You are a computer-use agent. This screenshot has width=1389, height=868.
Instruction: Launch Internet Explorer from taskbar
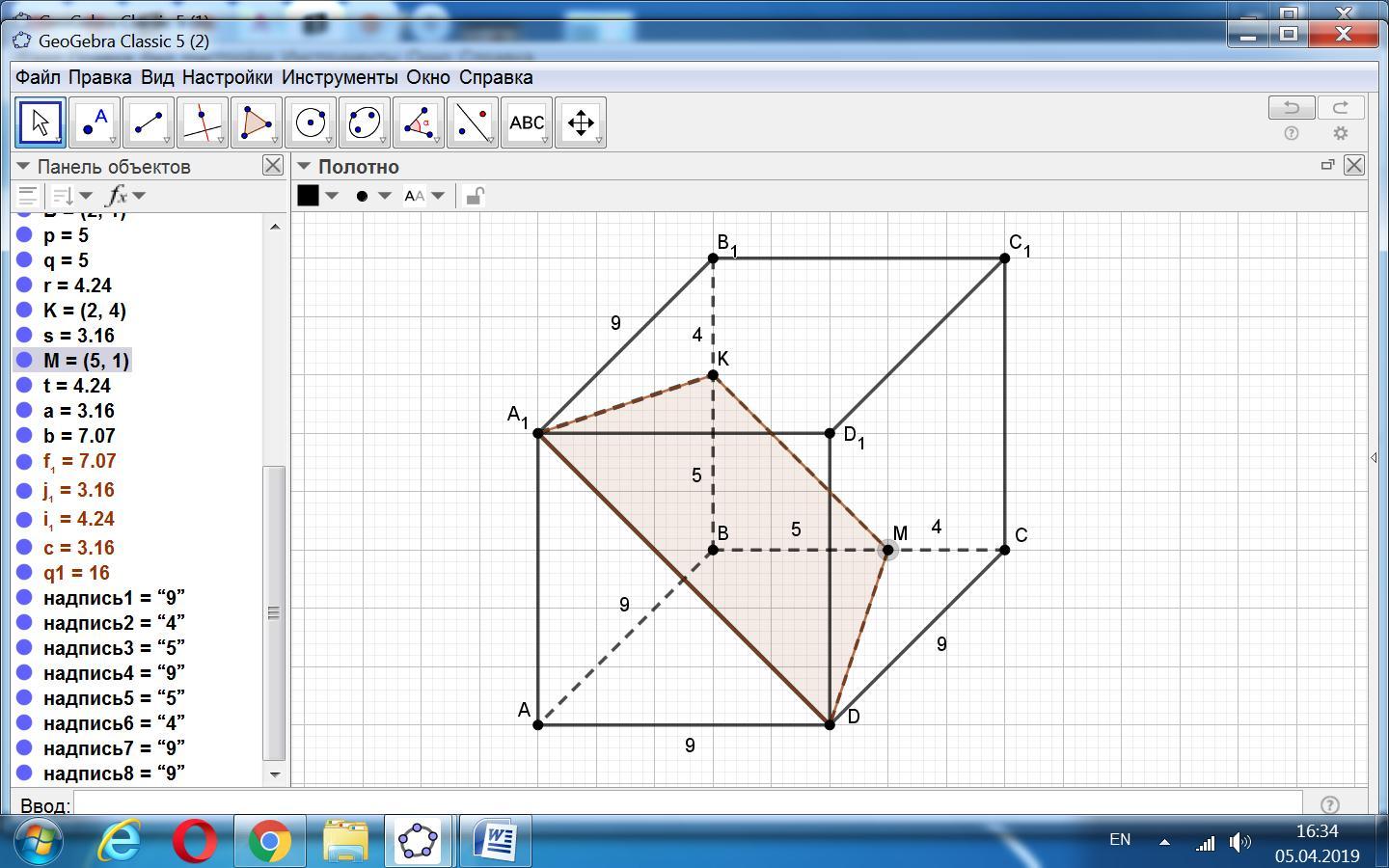pyautogui.click(x=120, y=842)
